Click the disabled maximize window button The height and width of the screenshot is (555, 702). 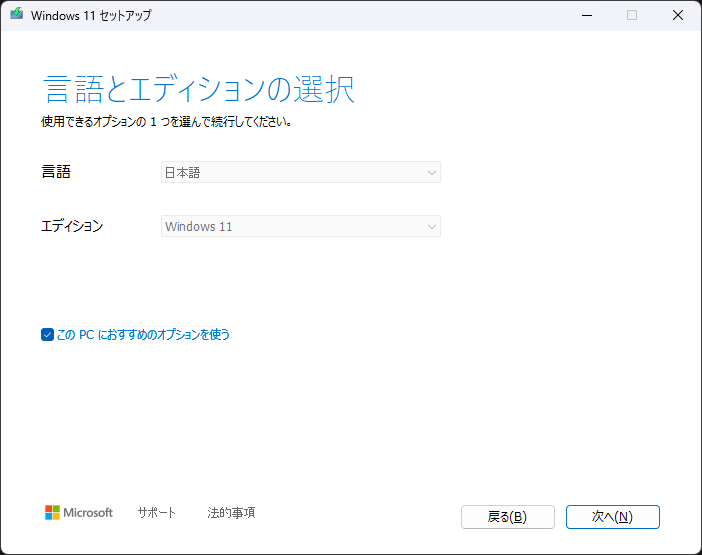(x=632, y=15)
